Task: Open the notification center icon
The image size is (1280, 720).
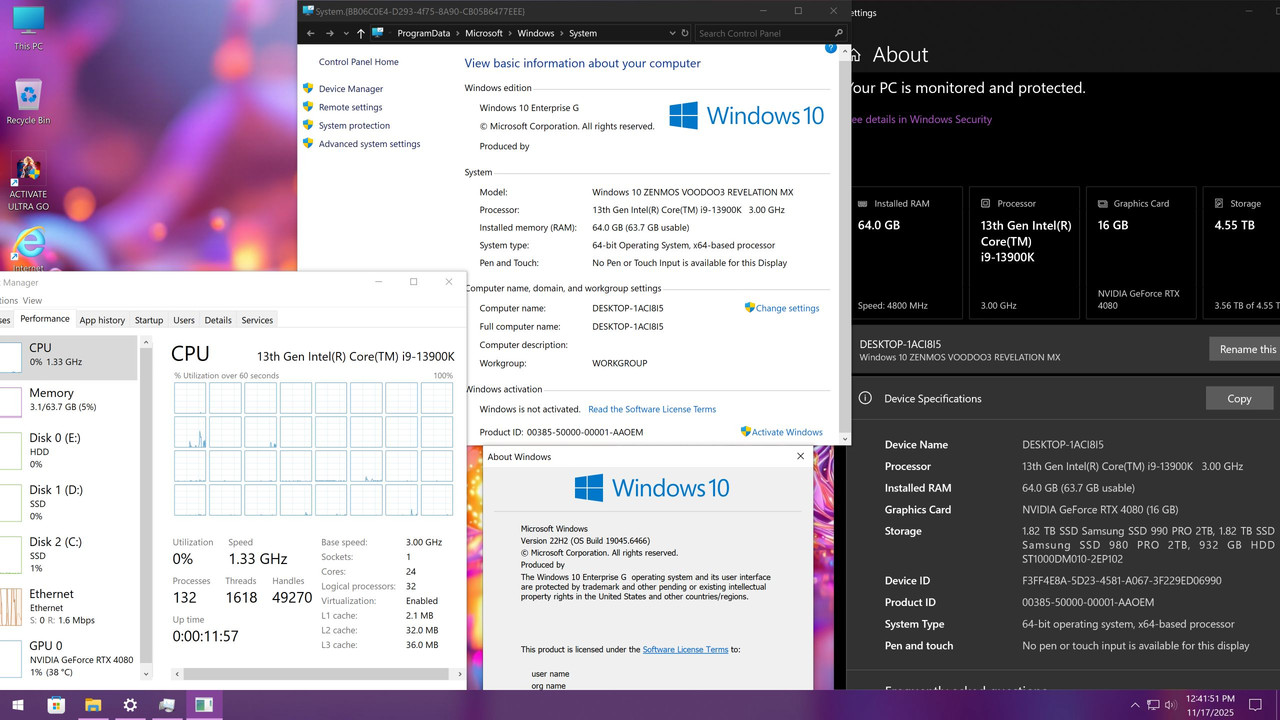Action: [x=1255, y=705]
